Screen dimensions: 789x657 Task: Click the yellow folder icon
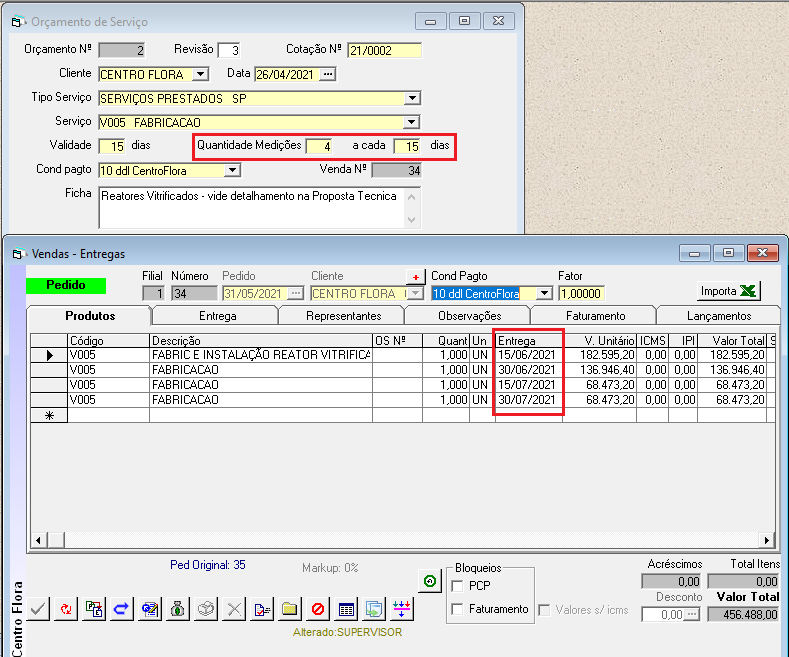pos(289,608)
